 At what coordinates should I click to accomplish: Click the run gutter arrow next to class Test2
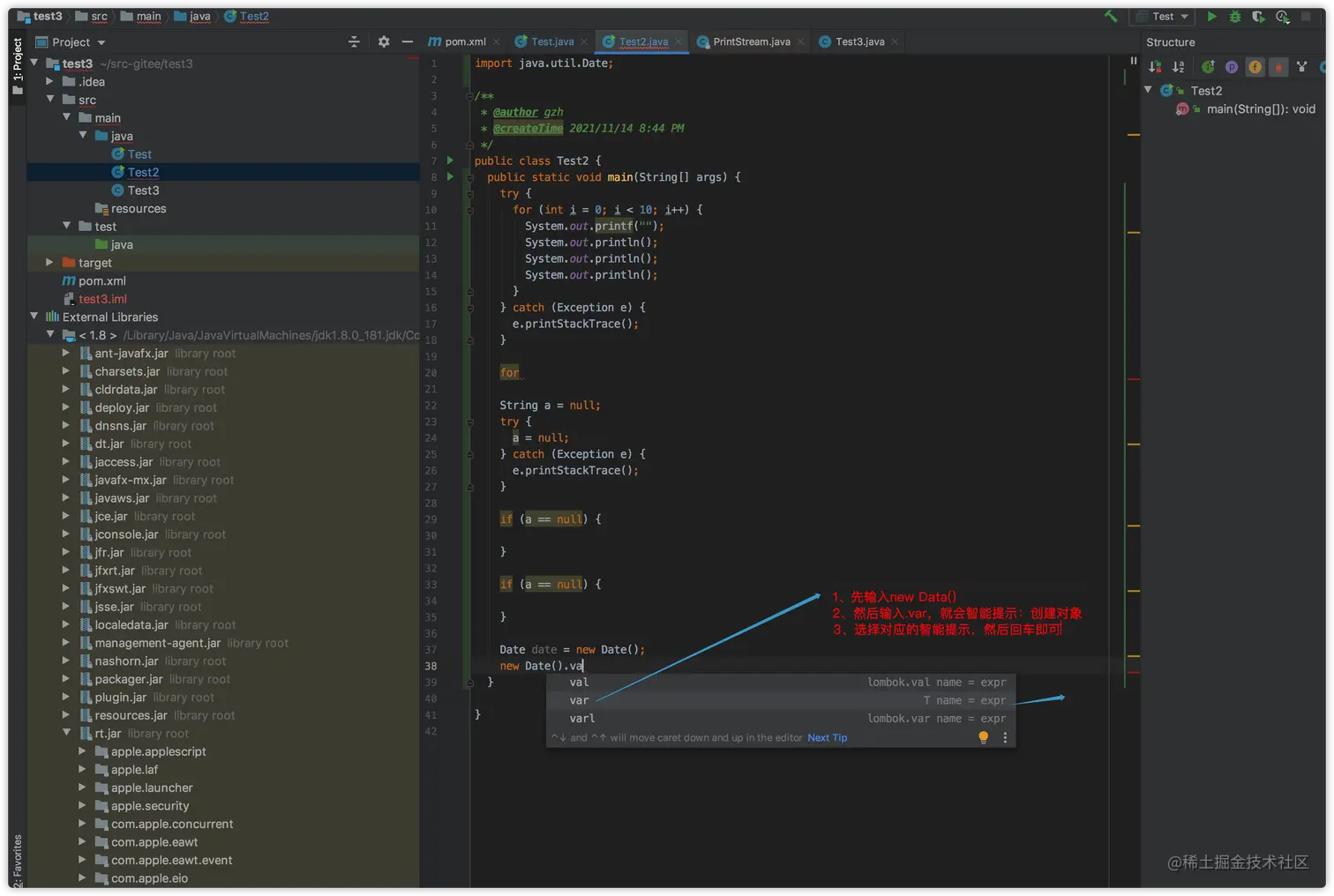[x=450, y=161]
